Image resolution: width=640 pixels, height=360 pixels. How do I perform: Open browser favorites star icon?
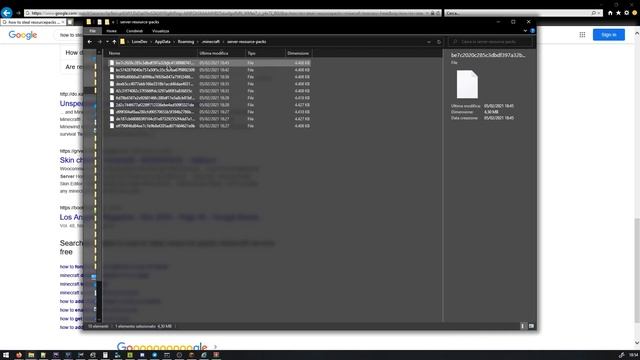point(618,13)
